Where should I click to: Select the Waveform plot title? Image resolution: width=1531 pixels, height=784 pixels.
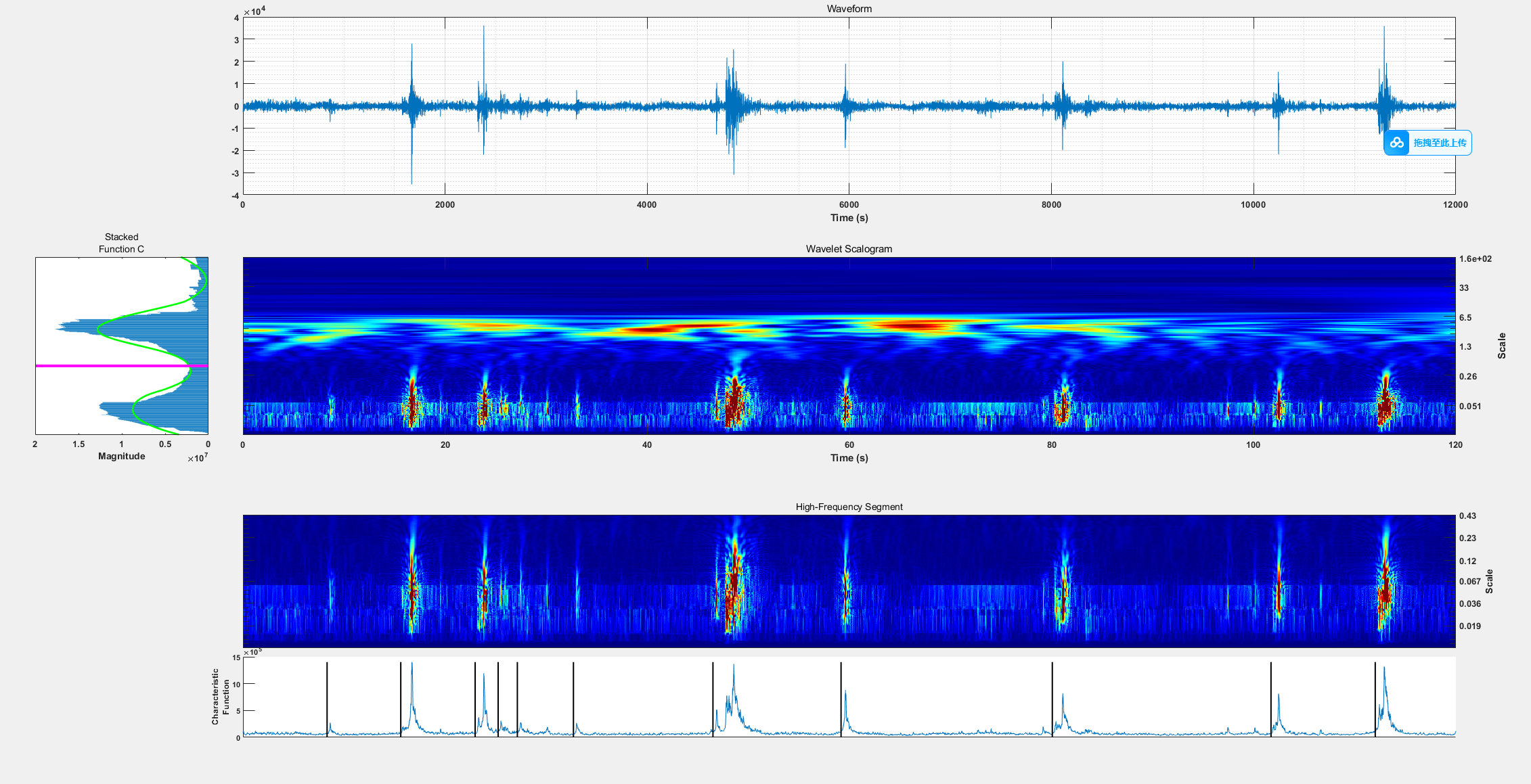(x=849, y=9)
